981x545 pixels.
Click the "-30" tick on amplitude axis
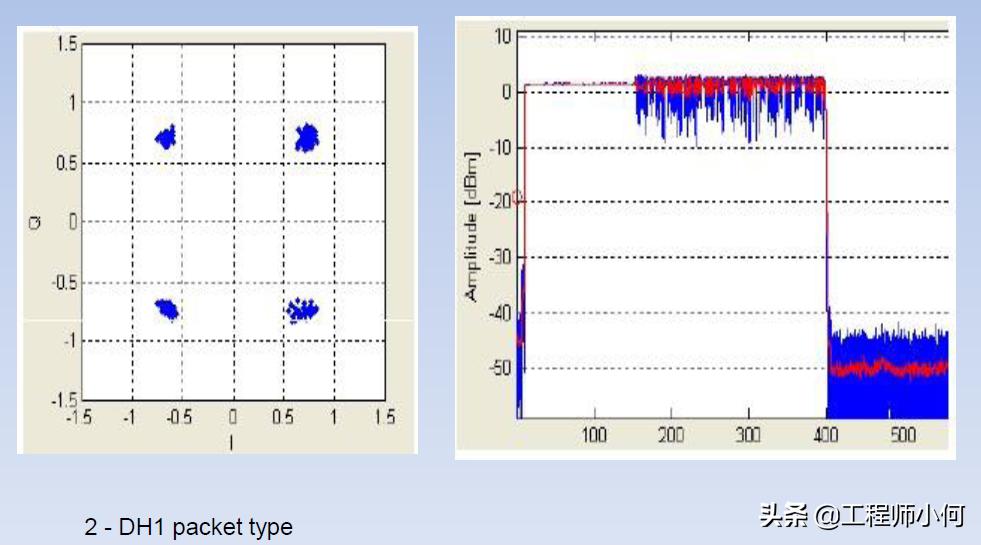[500, 257]
